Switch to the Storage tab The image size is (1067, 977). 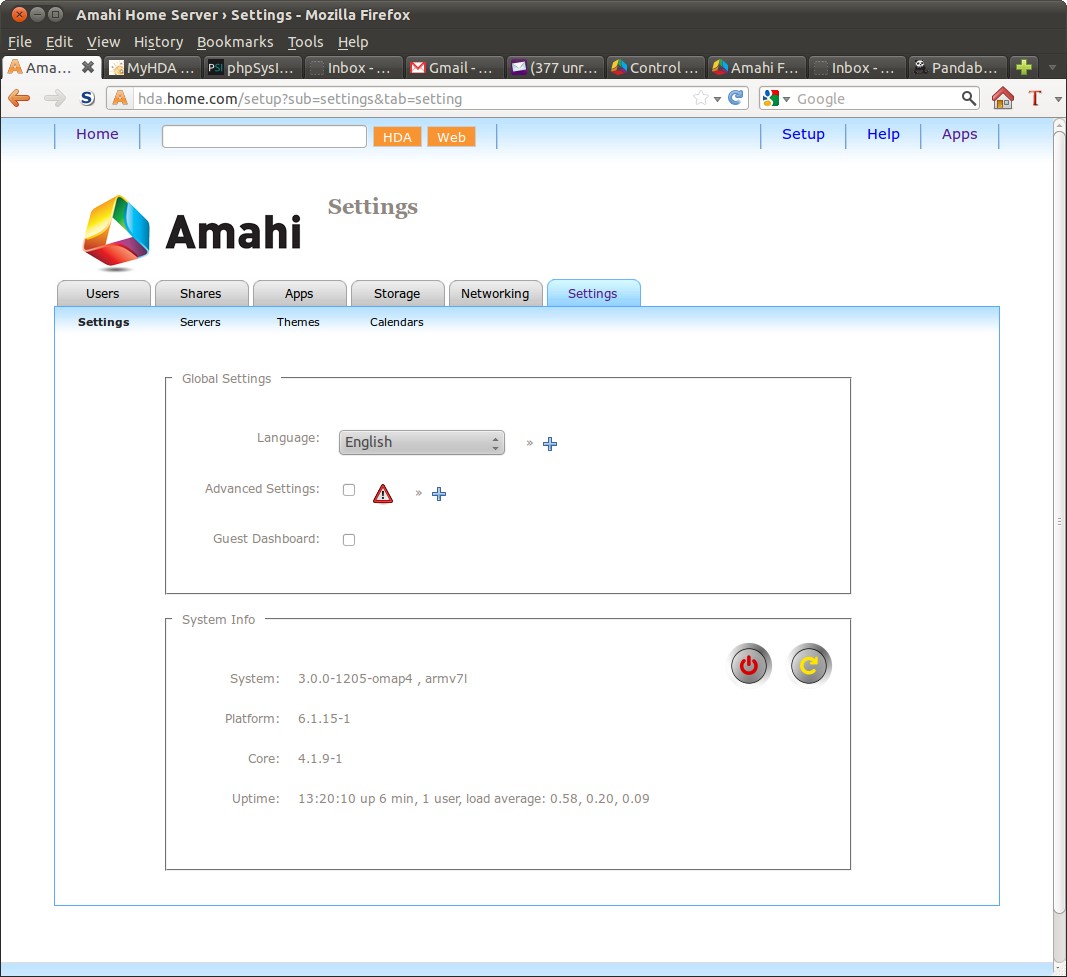coord(397,293)
